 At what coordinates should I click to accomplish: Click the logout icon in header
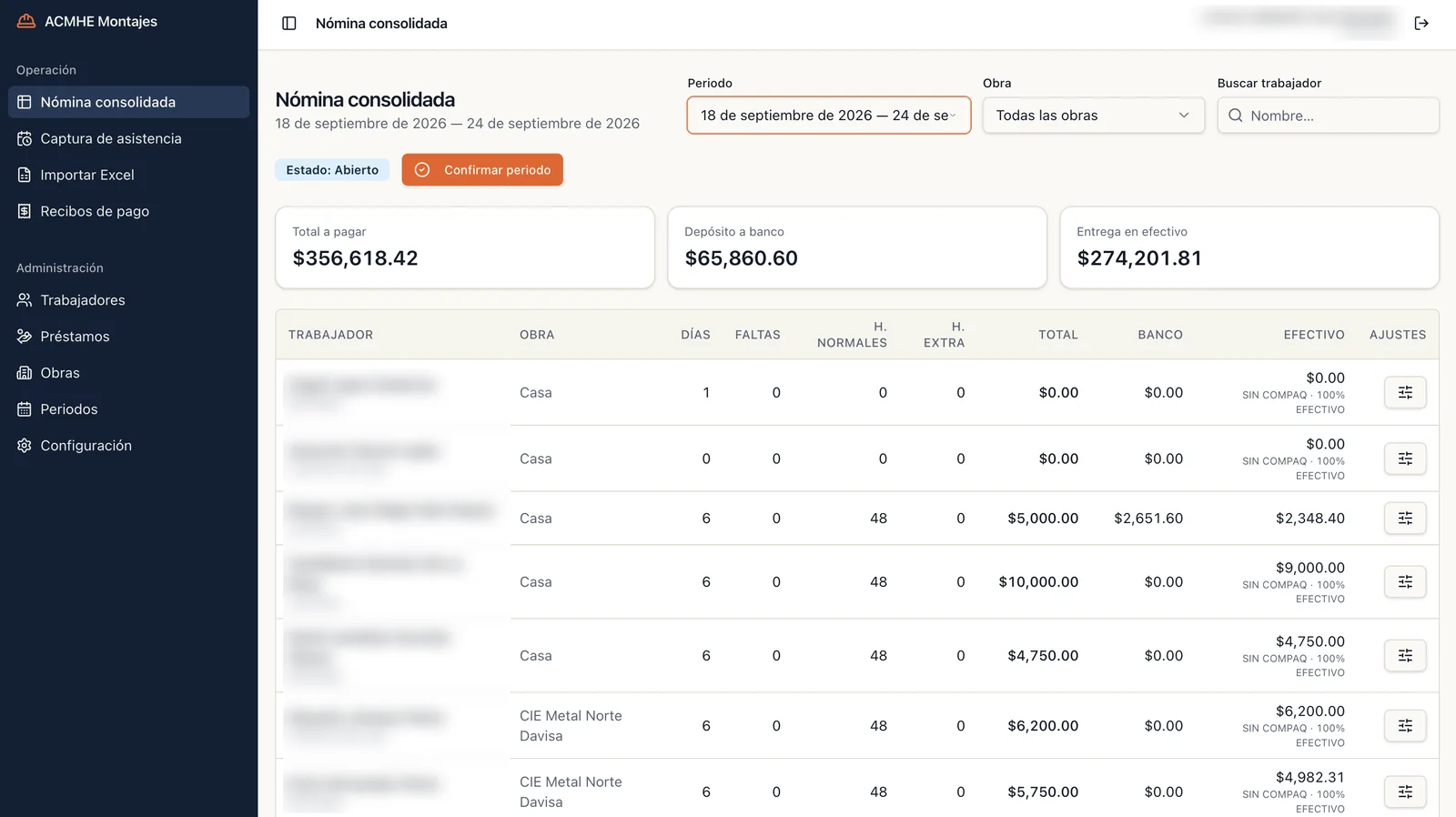(1421, 24)
